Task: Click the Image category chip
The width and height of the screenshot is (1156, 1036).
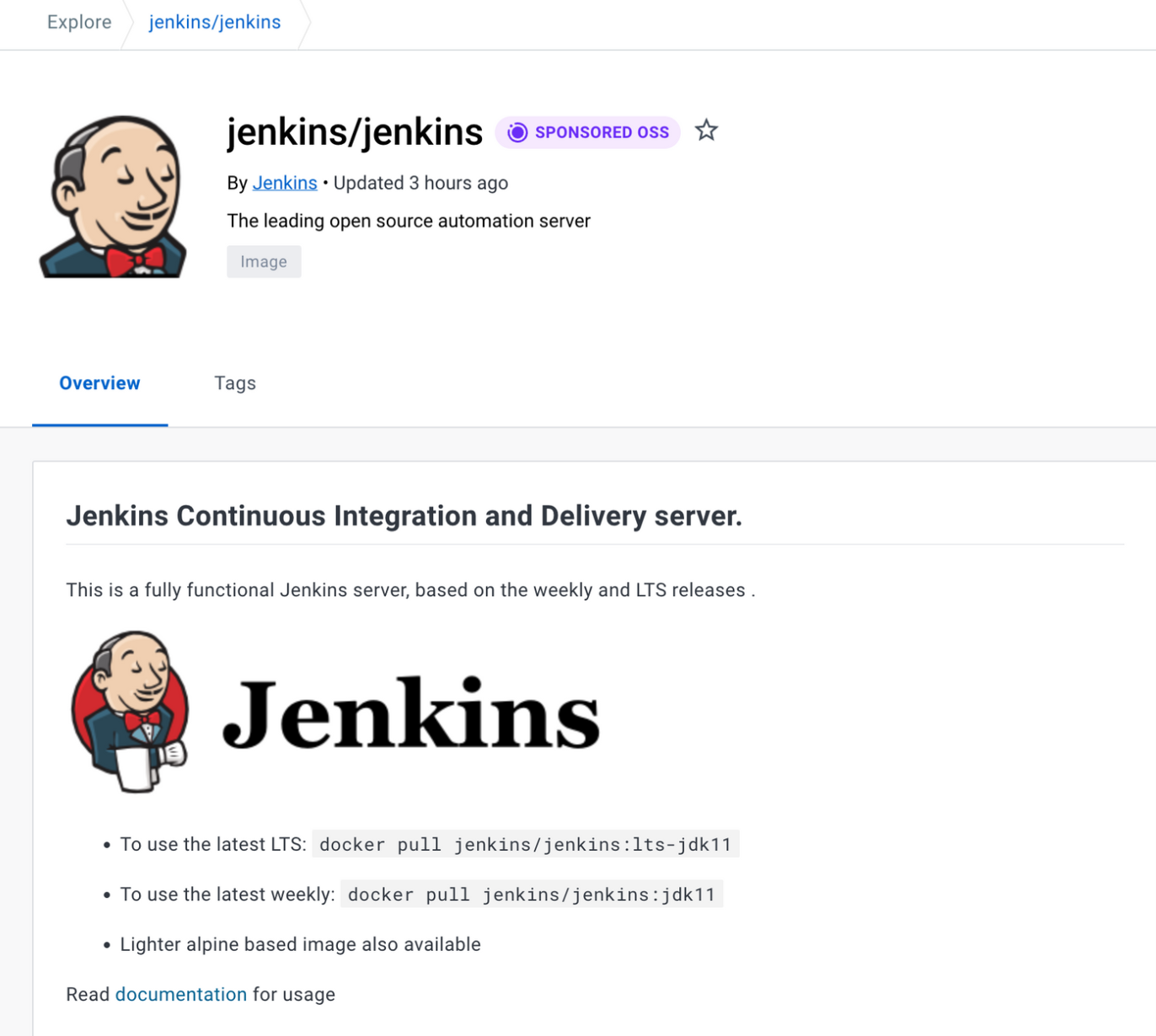Action: click(x=264, y=262)
